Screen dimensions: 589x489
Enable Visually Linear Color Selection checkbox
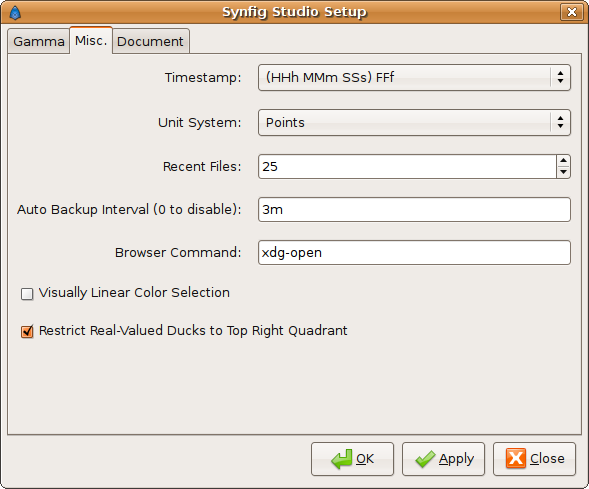pyautogui.click(x=27, y=294)
